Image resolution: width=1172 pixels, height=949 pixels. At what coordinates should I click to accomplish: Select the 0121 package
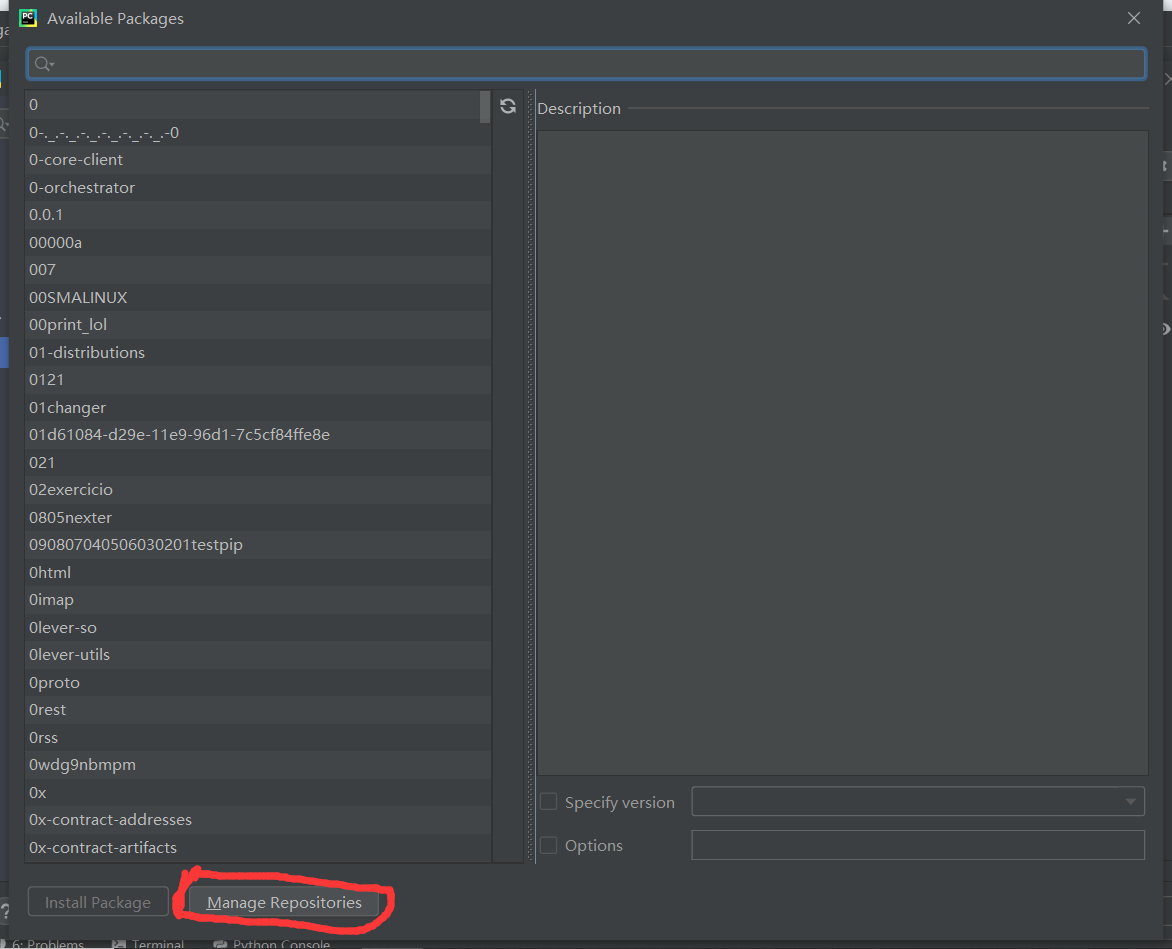(258, 380)
